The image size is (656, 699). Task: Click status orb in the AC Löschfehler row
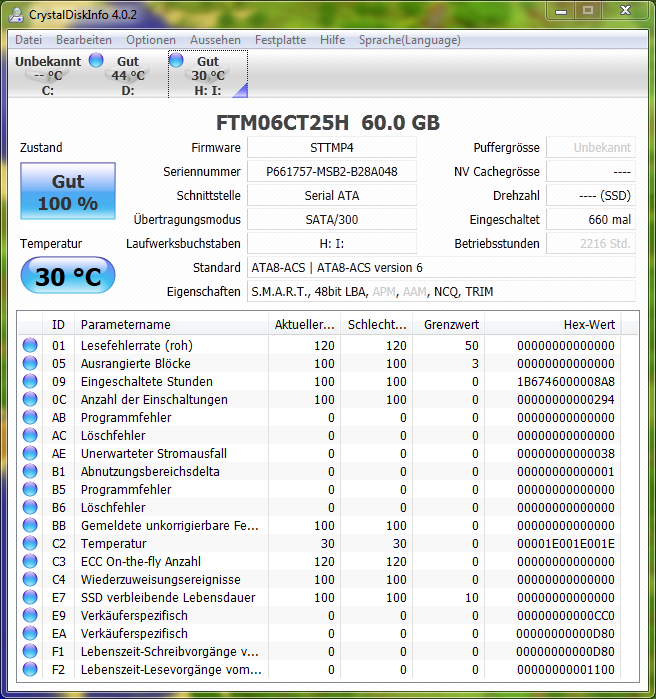(30, 435)
